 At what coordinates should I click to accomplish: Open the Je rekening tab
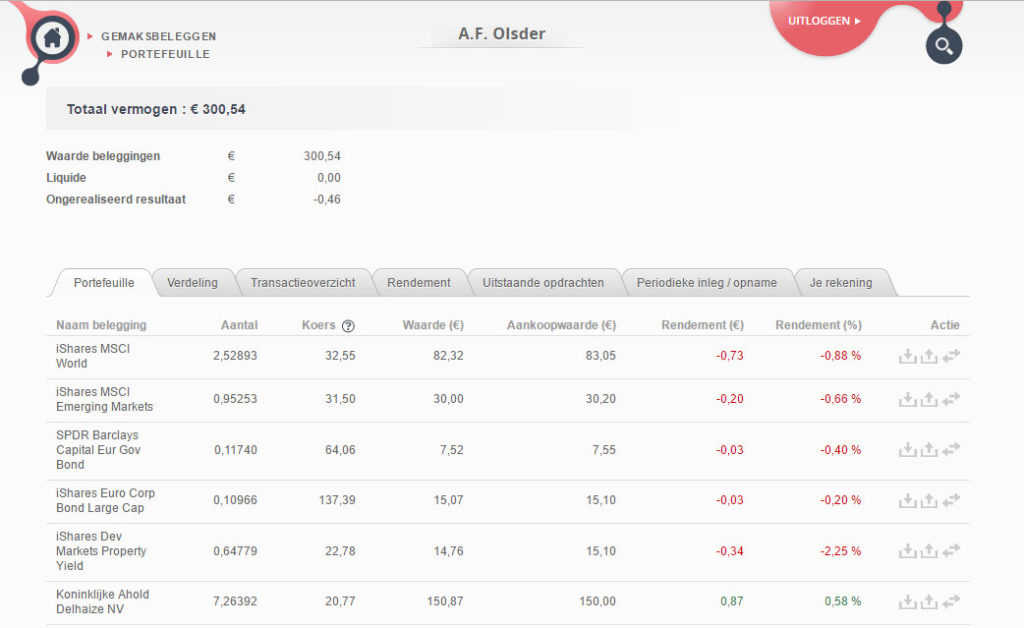point(841,283)
